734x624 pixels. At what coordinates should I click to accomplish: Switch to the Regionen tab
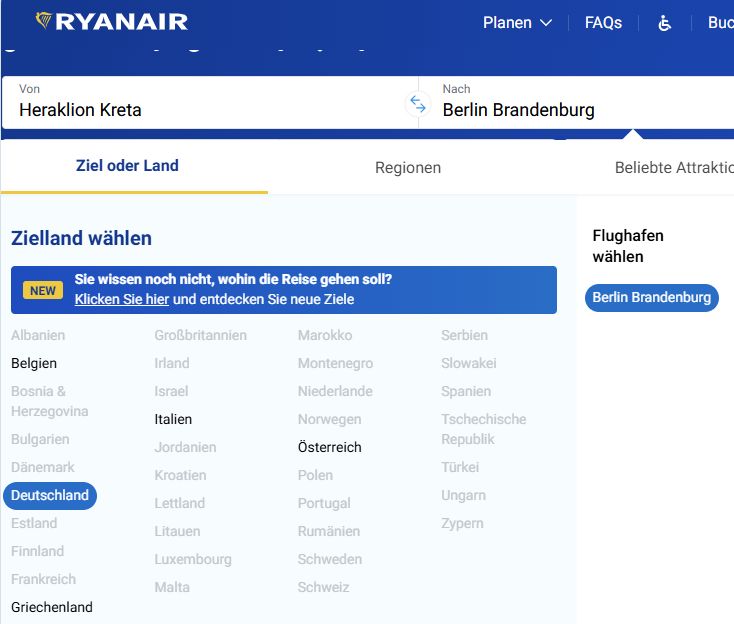[408, 168]
